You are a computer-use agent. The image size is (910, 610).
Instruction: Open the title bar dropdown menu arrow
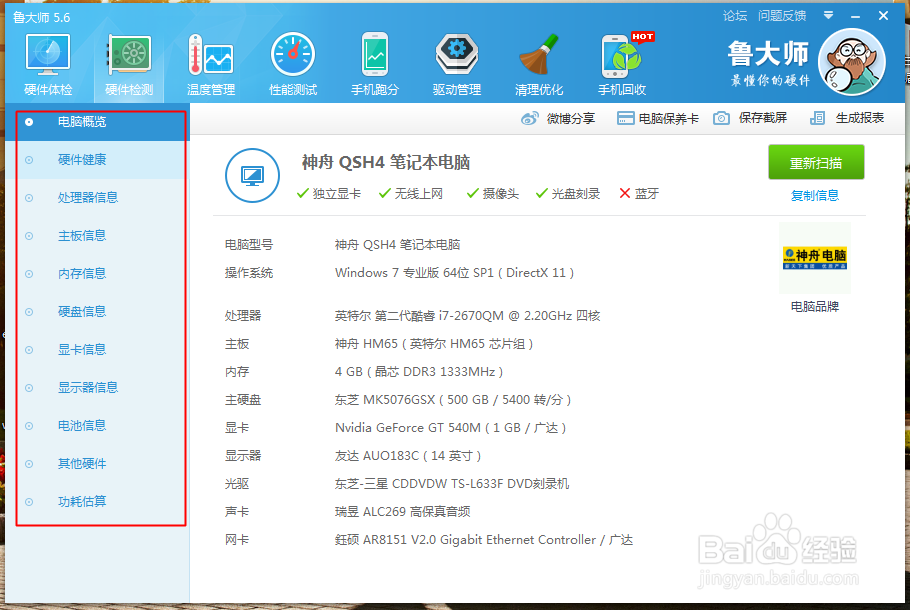pyautogui.click(x=829, y=16)
